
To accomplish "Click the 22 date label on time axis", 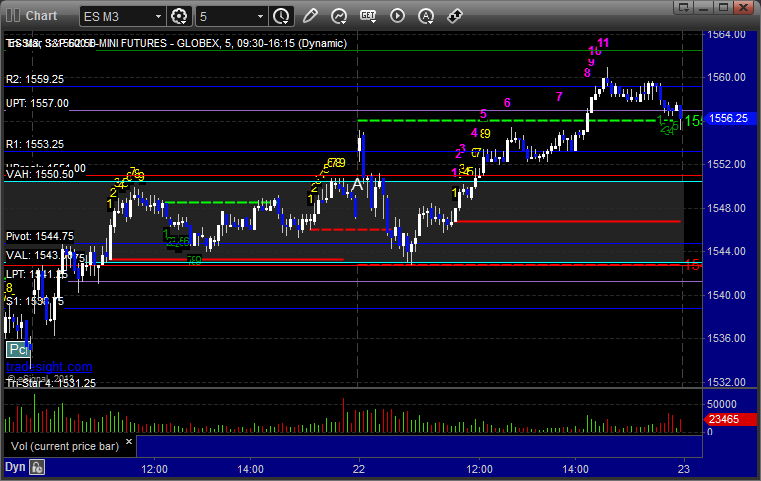I will (359, 469).
